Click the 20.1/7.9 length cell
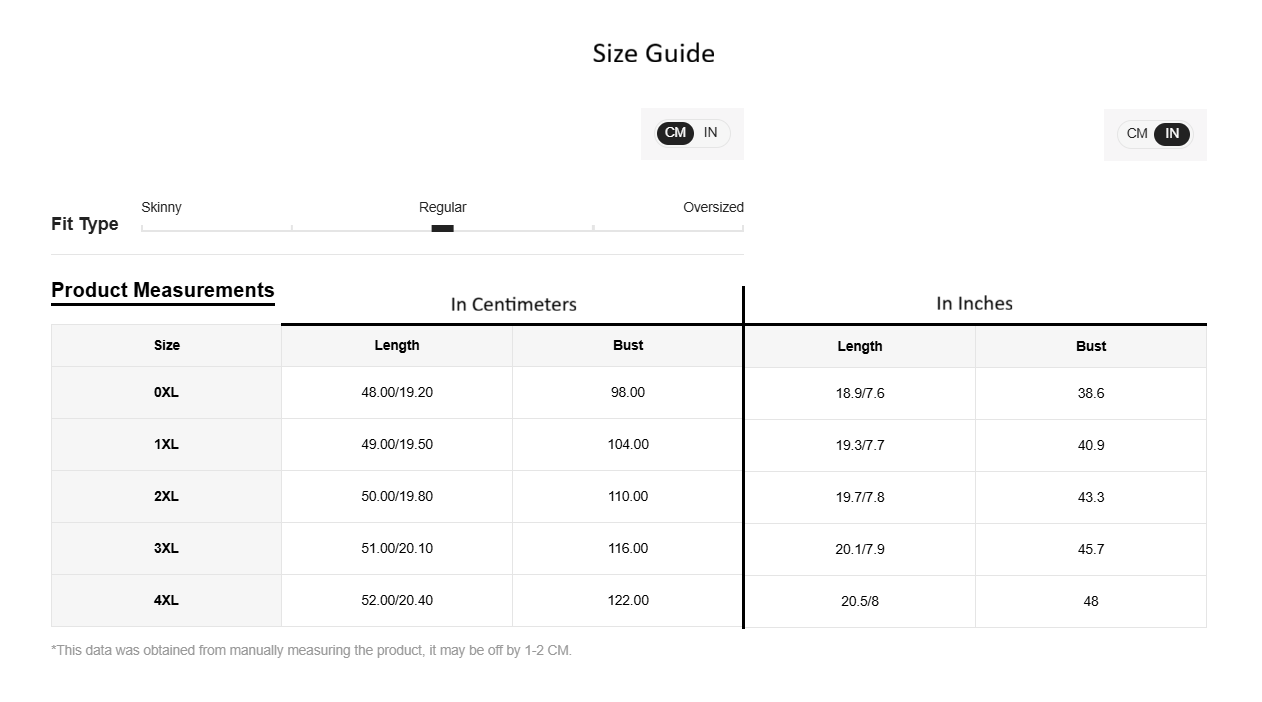Viewport: 1262px width, 702px height. click(860, 549)
